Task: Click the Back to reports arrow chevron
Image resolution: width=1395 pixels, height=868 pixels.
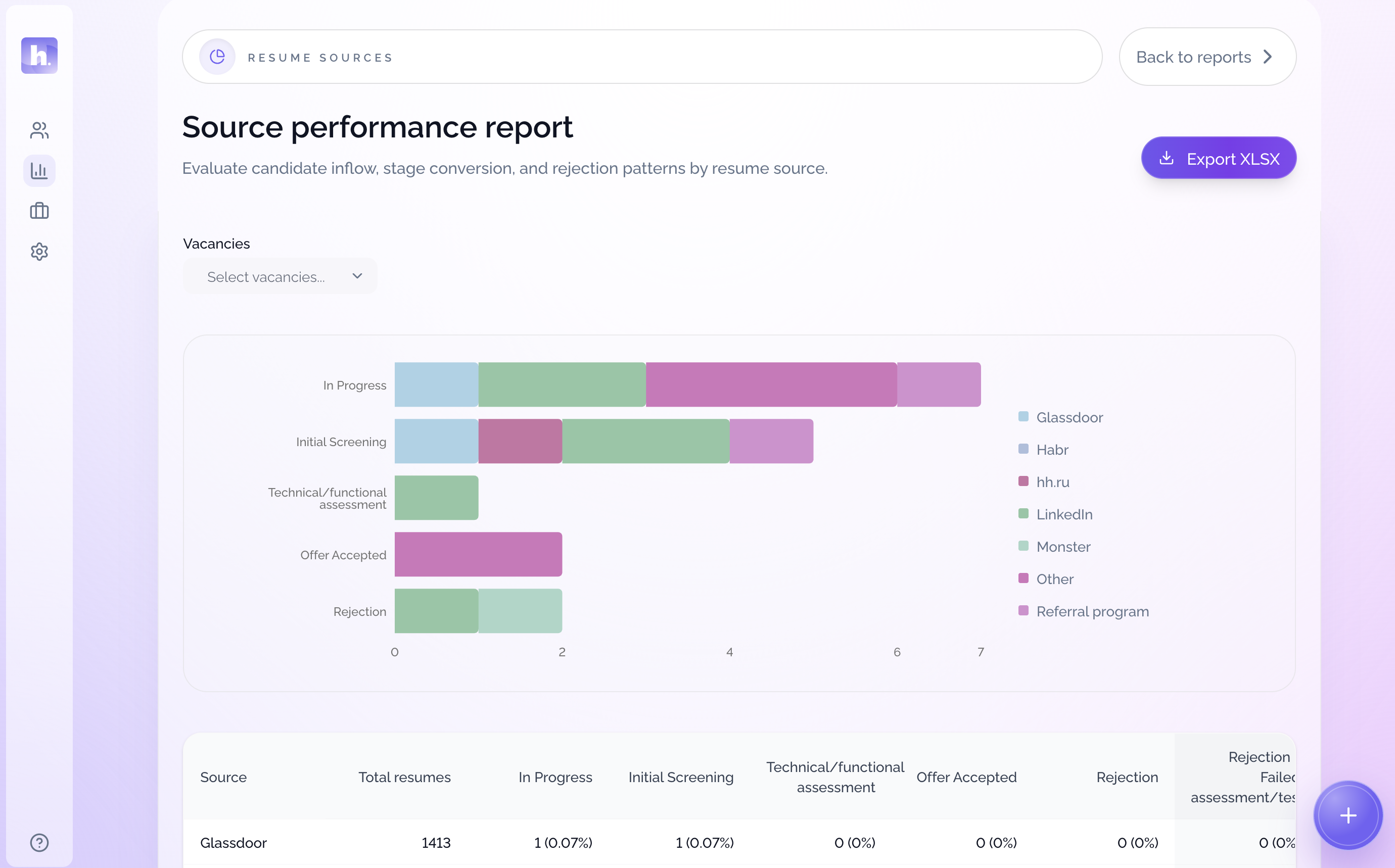Action: click(x=1268, y=57)
